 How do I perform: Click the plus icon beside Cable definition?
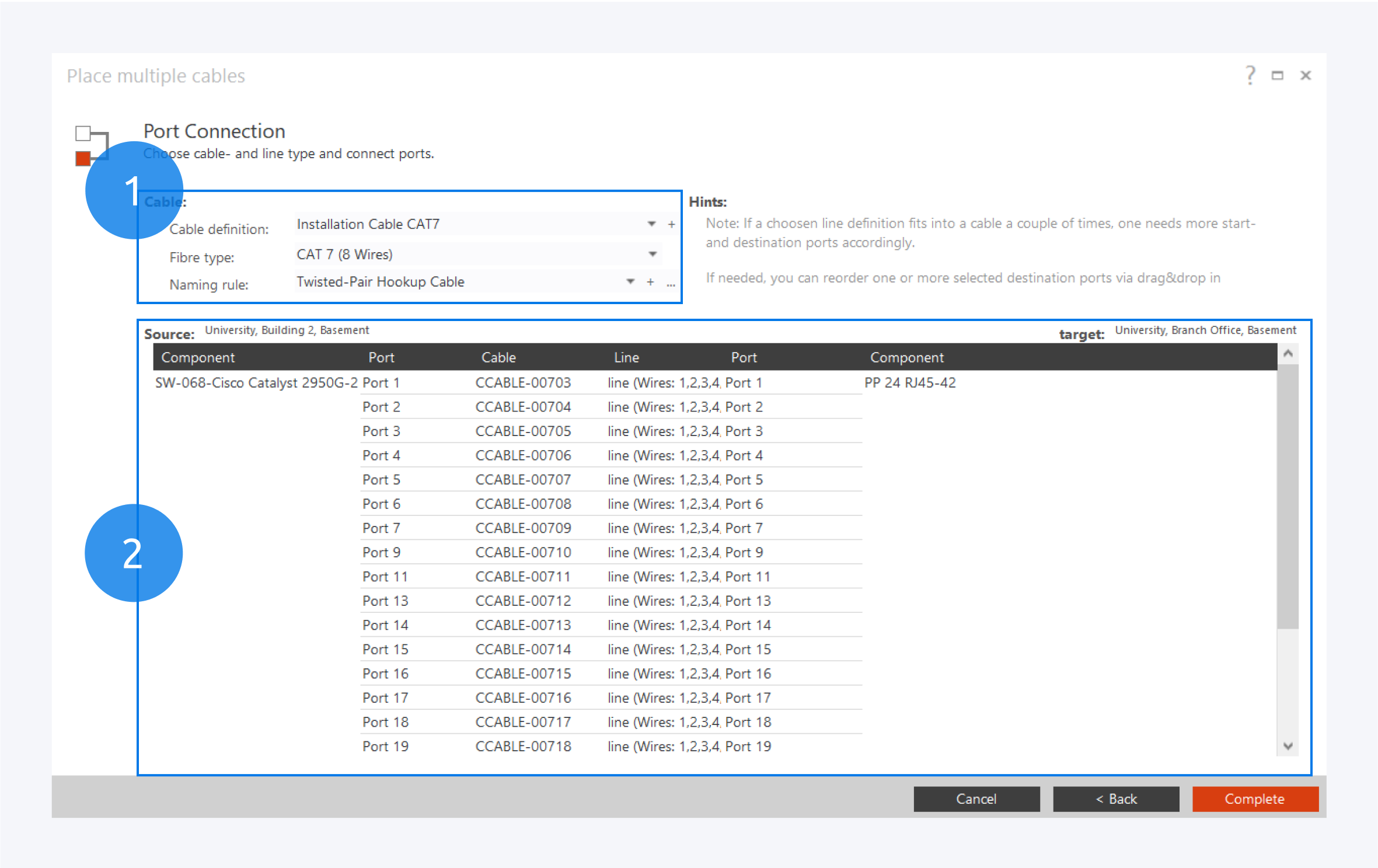(x=671, y=224)
